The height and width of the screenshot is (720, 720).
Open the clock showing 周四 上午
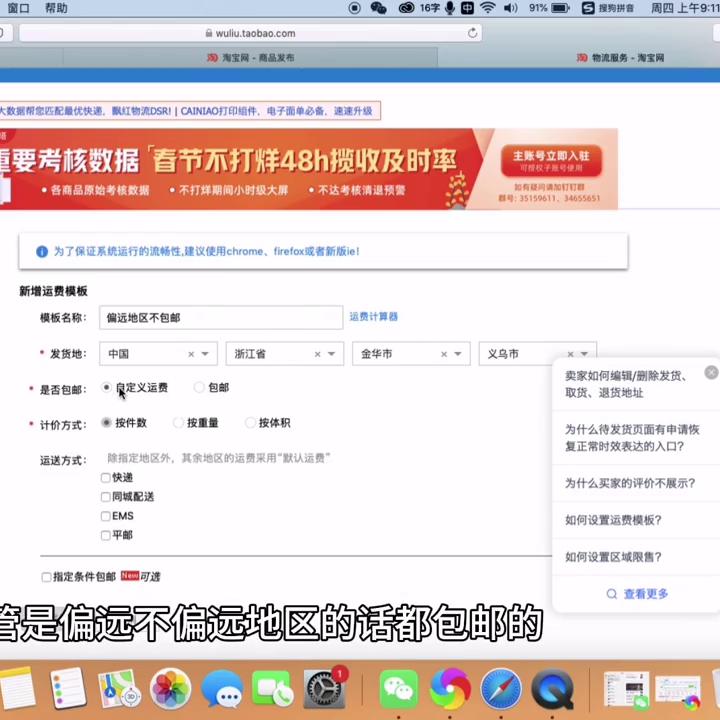685,8
